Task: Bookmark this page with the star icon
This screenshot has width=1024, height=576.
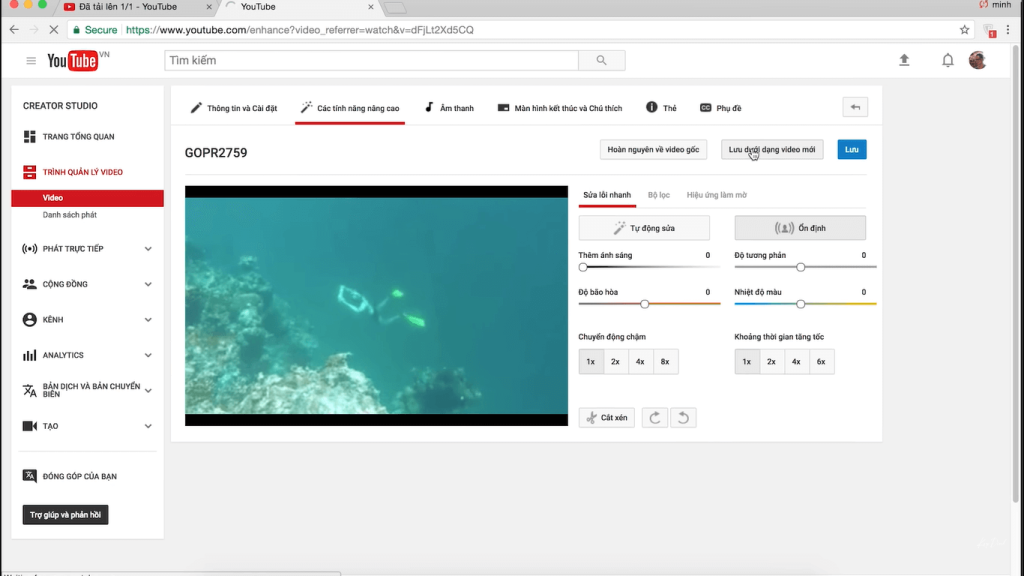Action: pos(964,30)
